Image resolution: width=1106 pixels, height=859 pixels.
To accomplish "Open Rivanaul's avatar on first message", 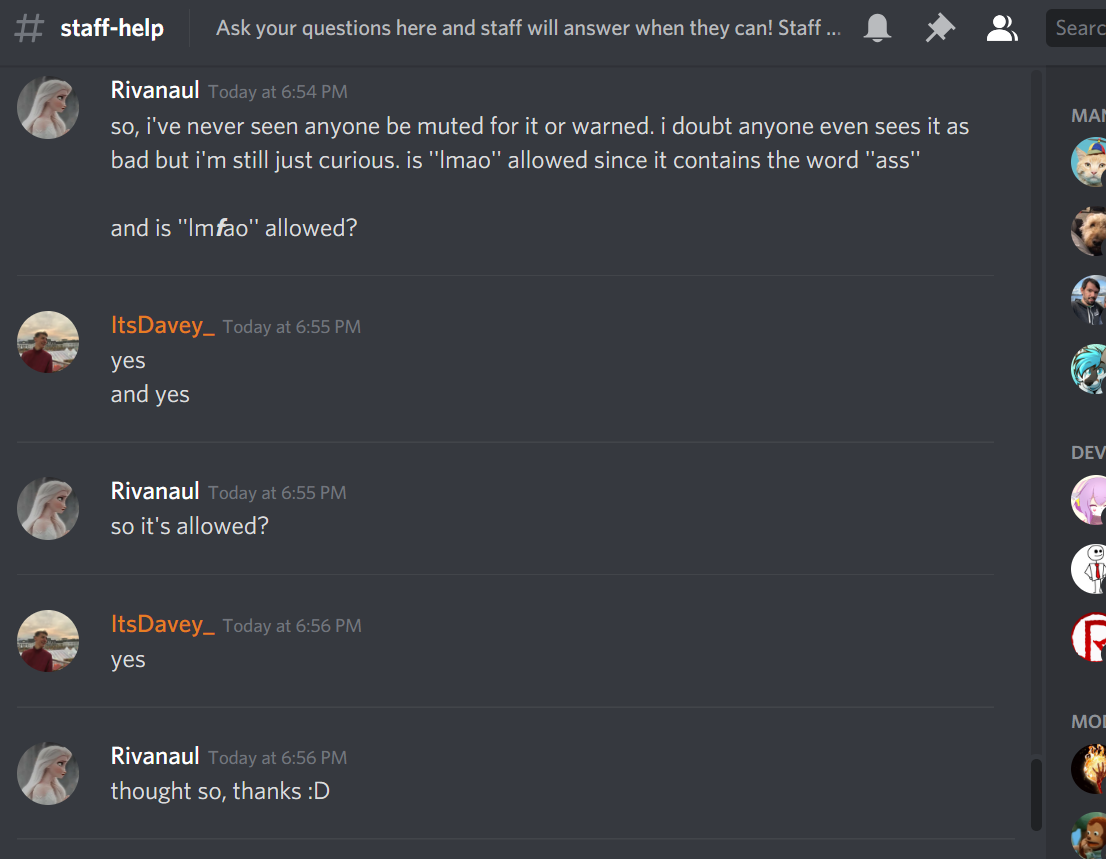I will point(48,108).
